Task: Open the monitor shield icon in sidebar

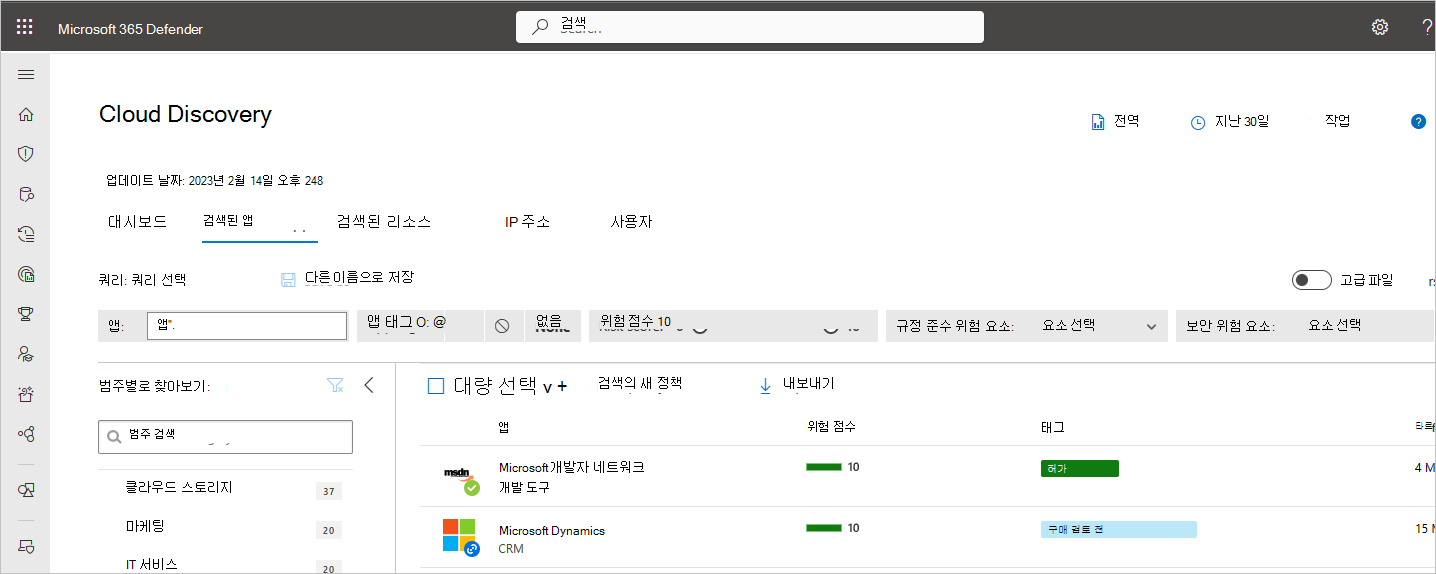Action: tap(26, 490)
